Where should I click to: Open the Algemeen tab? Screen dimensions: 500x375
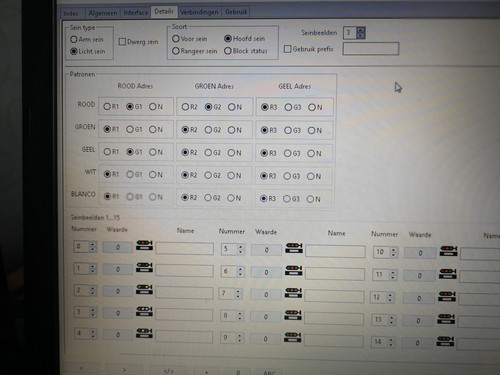click(x=102, y=13)
